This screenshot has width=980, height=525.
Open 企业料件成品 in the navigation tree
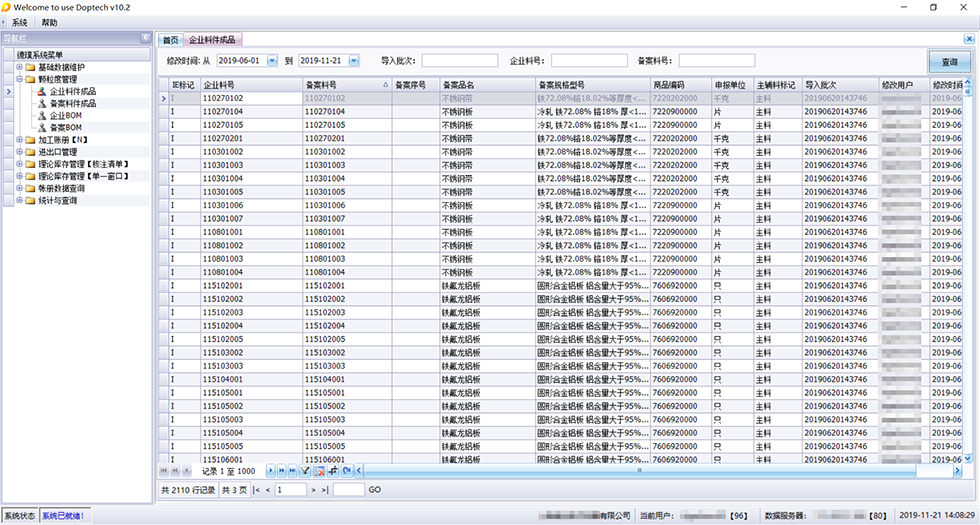[x=72, y=91]
